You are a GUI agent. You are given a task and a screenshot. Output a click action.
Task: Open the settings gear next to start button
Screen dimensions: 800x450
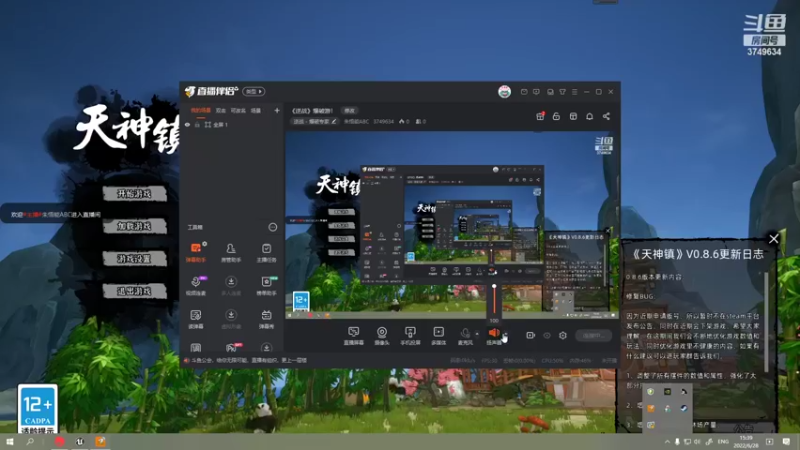coord(563,335)
